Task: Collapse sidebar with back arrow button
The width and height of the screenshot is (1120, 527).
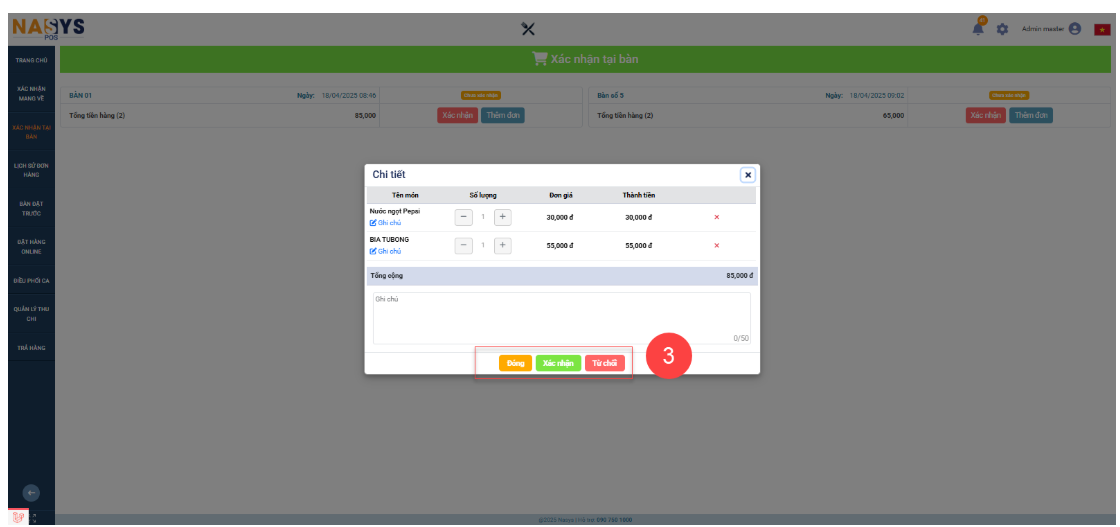Action: point(31,491)
